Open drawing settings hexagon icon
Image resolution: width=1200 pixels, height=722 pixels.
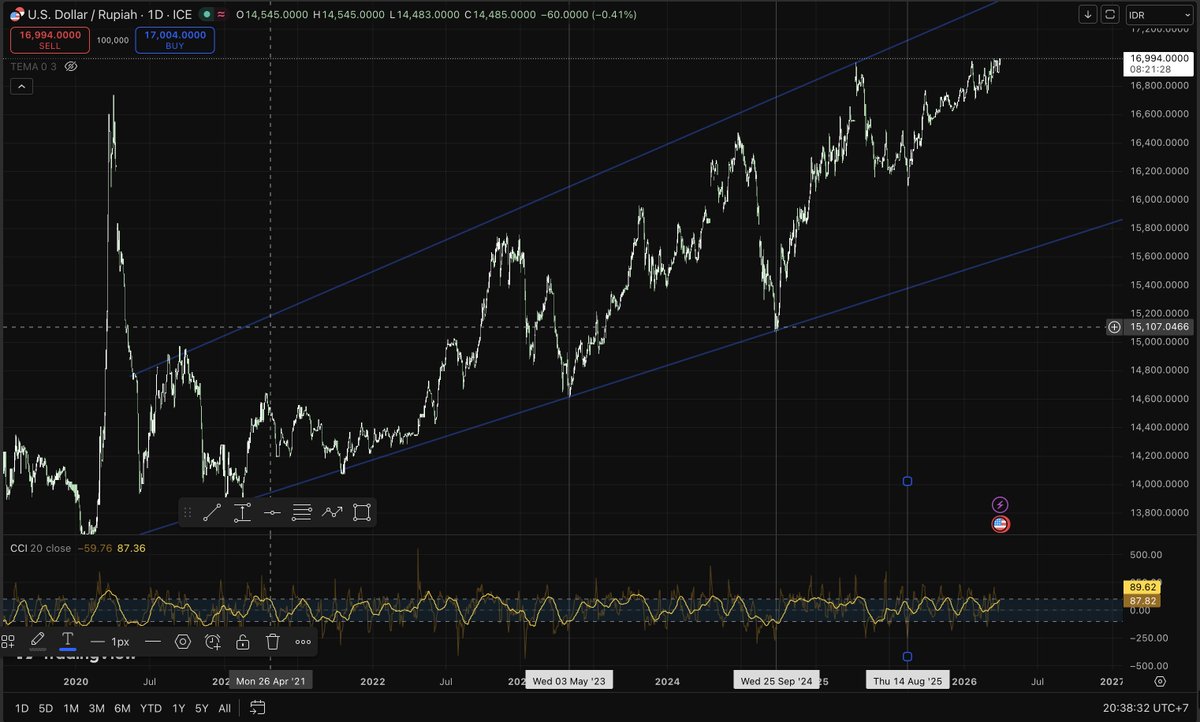tap(183, 641)
